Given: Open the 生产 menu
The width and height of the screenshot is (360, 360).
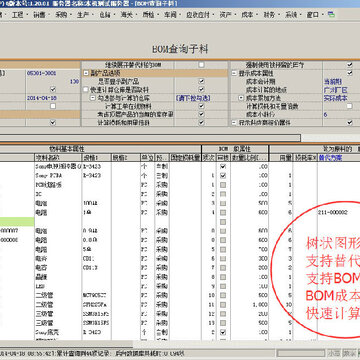Looking at the screenshot, I should click(x=83, y=15).
